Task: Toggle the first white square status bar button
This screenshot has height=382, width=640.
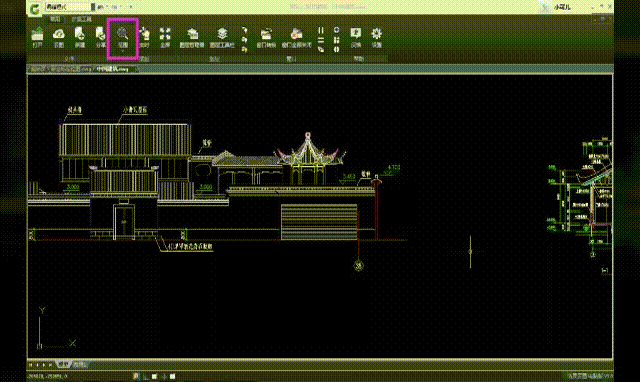Action: point(154,376)
